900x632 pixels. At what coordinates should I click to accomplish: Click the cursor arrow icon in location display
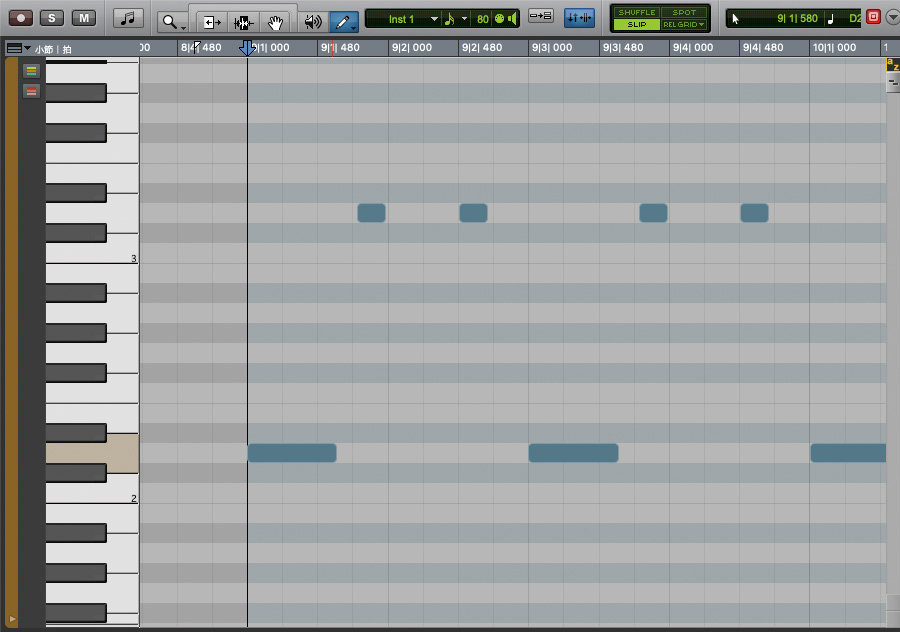(x=735, y=19)
